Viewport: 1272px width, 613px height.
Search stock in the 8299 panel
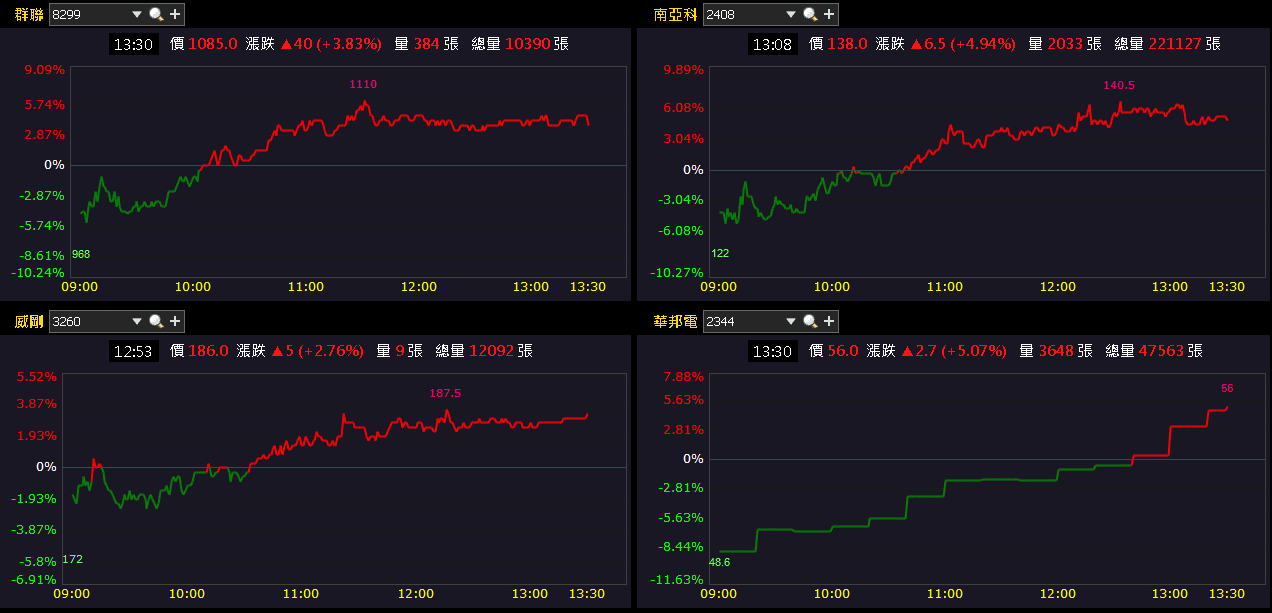click(x=155, y=14)
